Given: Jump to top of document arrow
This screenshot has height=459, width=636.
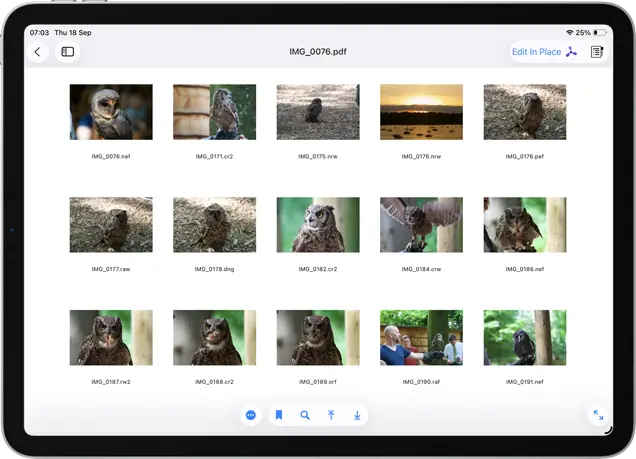Looking at the screenshot, I should point(331,415).
